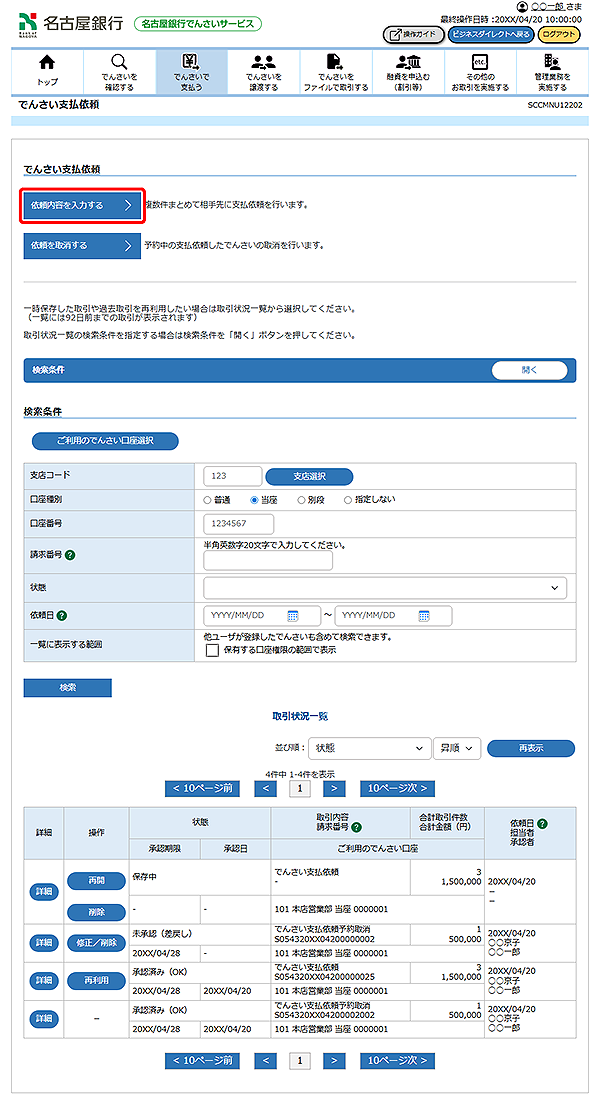This screenshot has height=1099, width=600.
Task: Open 昇順 sort order dropdown
Action: (457, 748)
